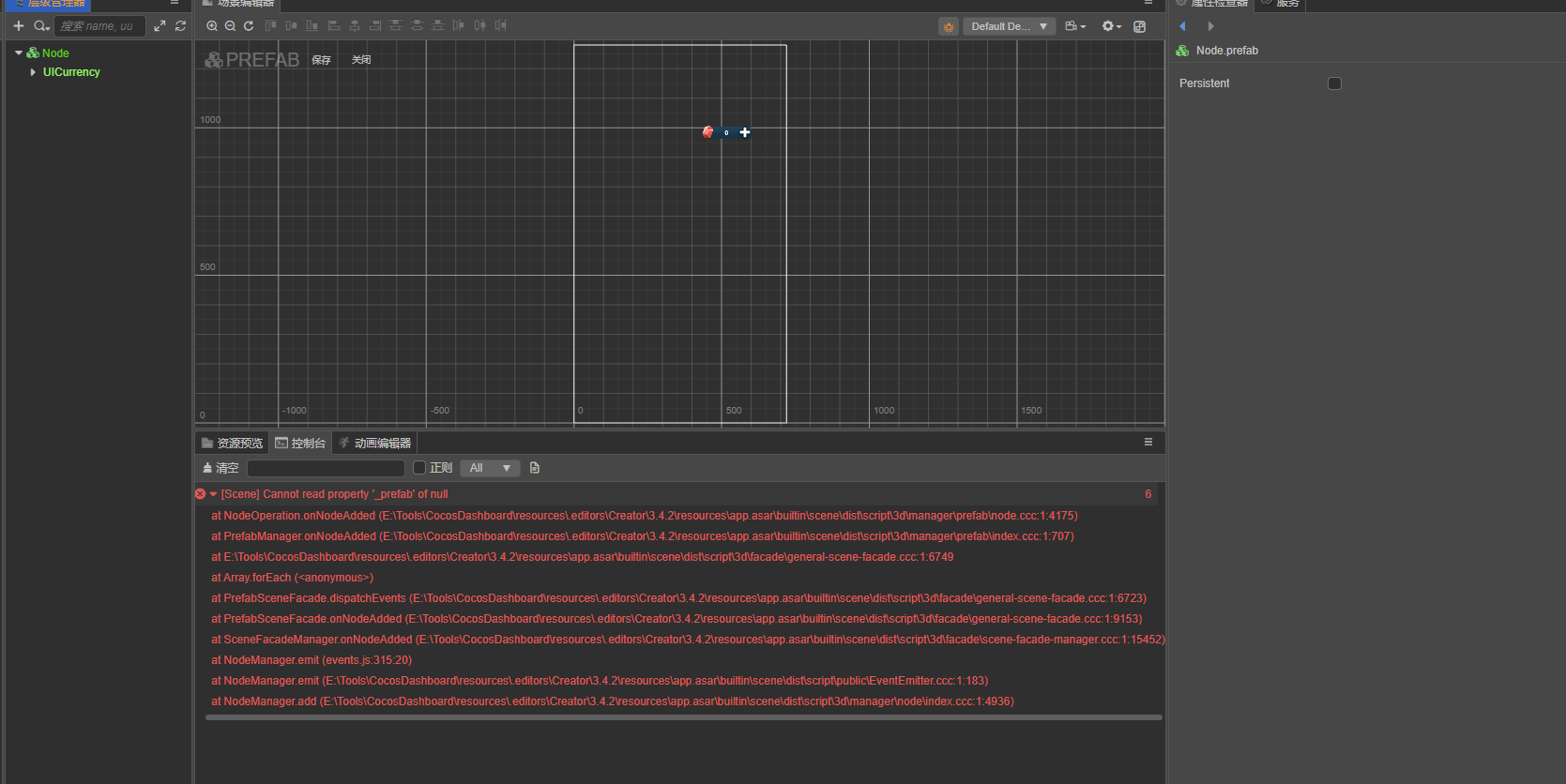Switch to the 服务 services tab

pos(1282,4)
